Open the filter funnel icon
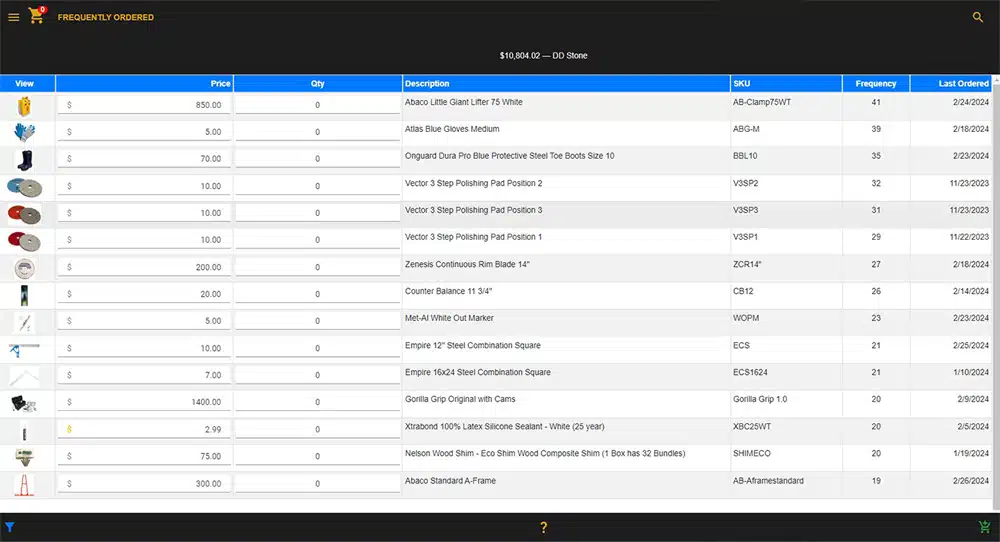 coord(10,527)
